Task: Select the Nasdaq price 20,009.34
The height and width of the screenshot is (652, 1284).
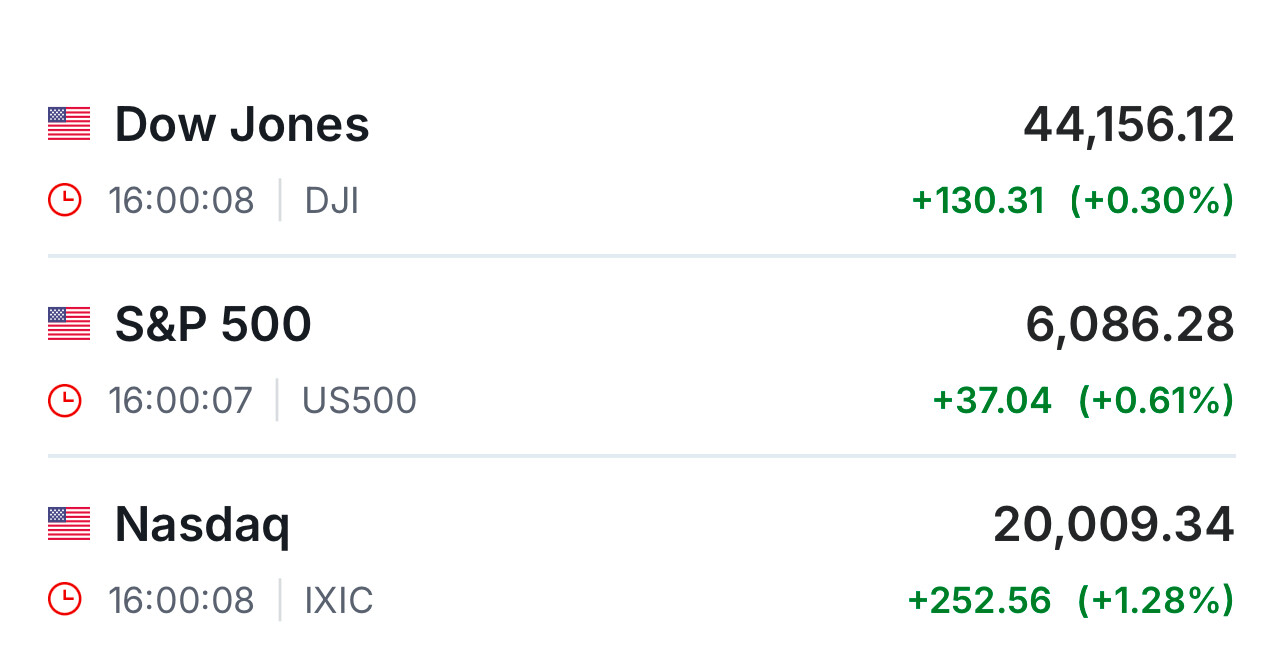Action: (x=1114, y=525)
